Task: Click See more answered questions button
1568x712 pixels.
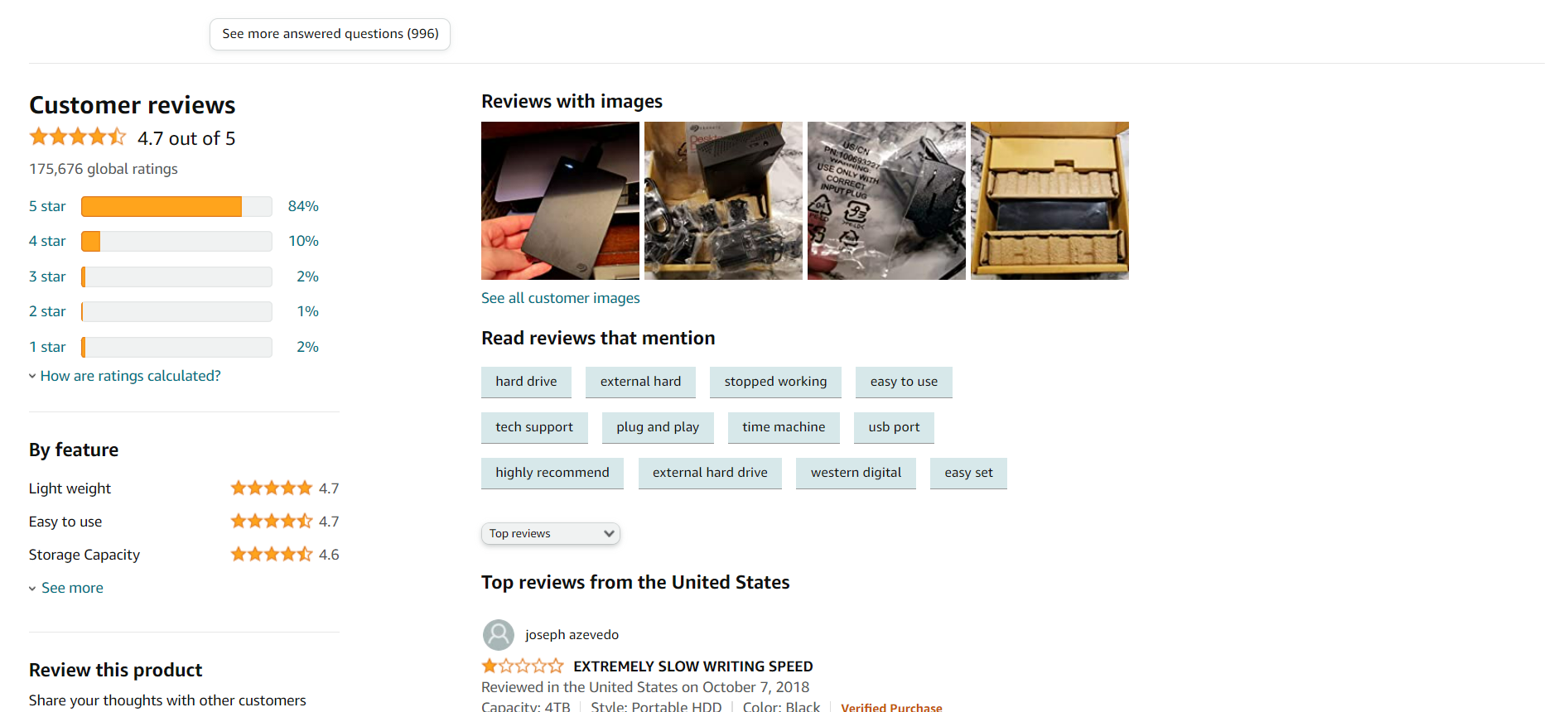Action: [x=330, y=34]
